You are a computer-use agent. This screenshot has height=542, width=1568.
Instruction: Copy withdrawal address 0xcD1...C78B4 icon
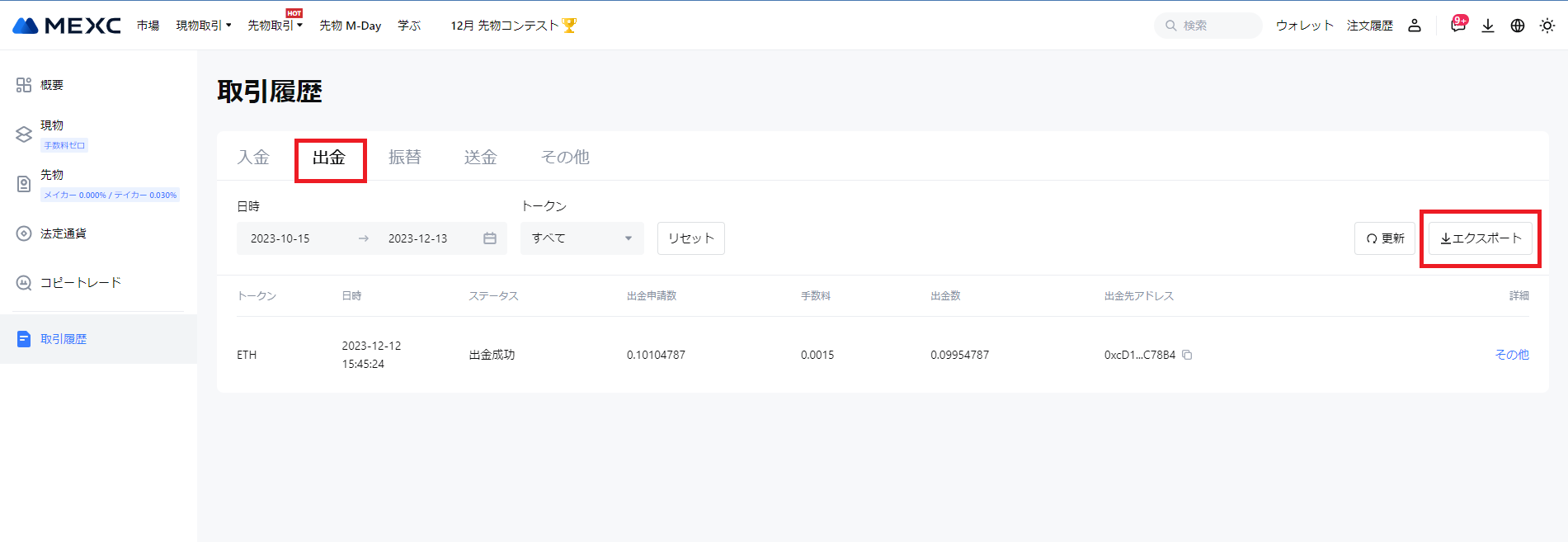(1187, 355)
